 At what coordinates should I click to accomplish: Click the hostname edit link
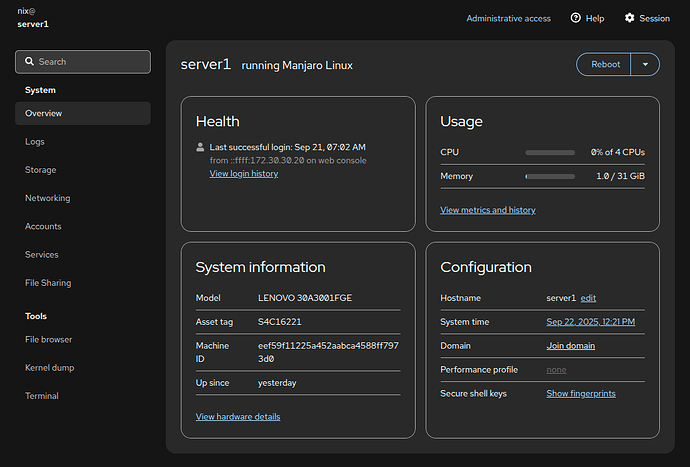pyautogui.click(x=588, y=298)
